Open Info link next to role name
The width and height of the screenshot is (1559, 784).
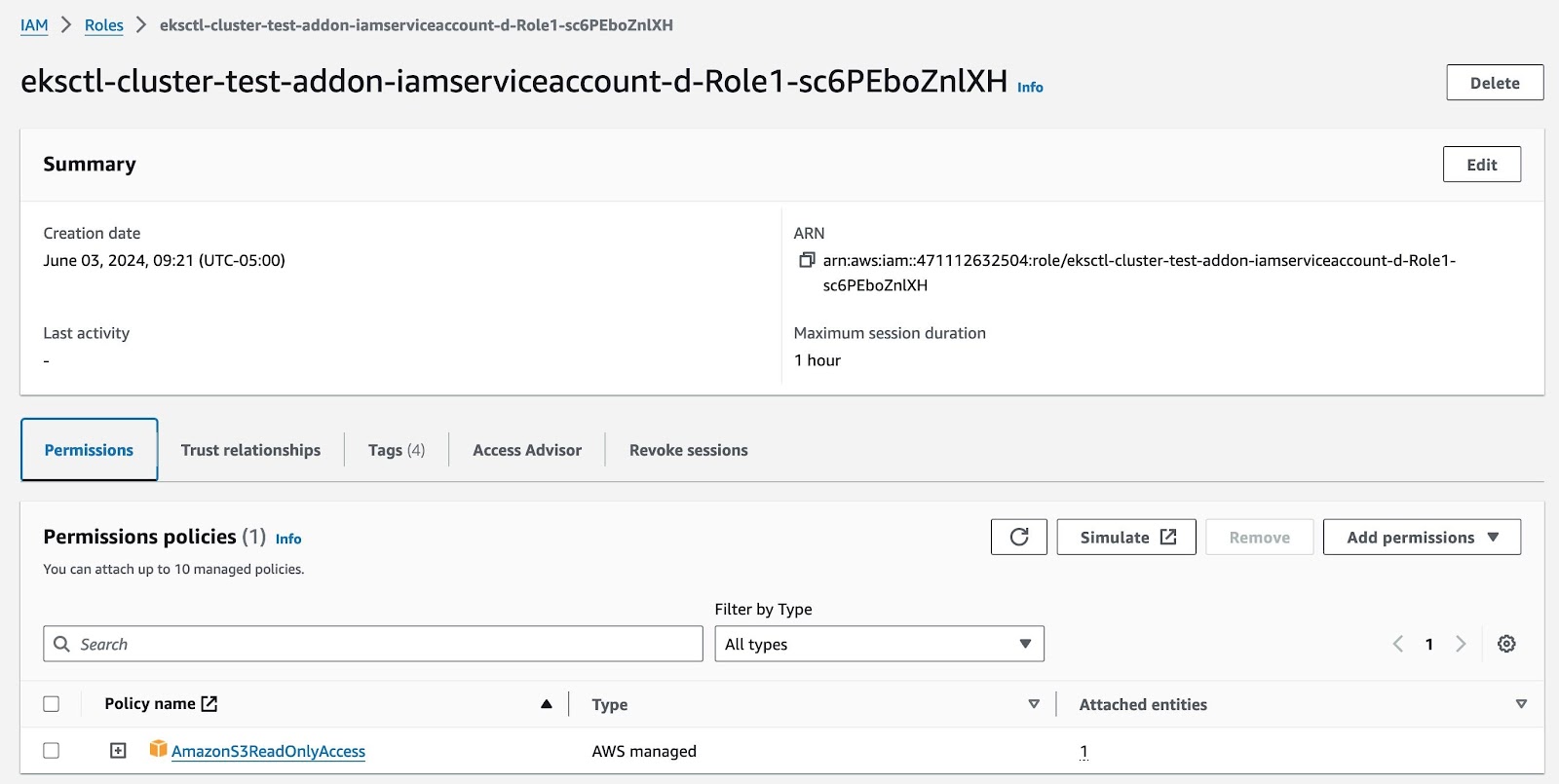click(x=1030, y=88)
